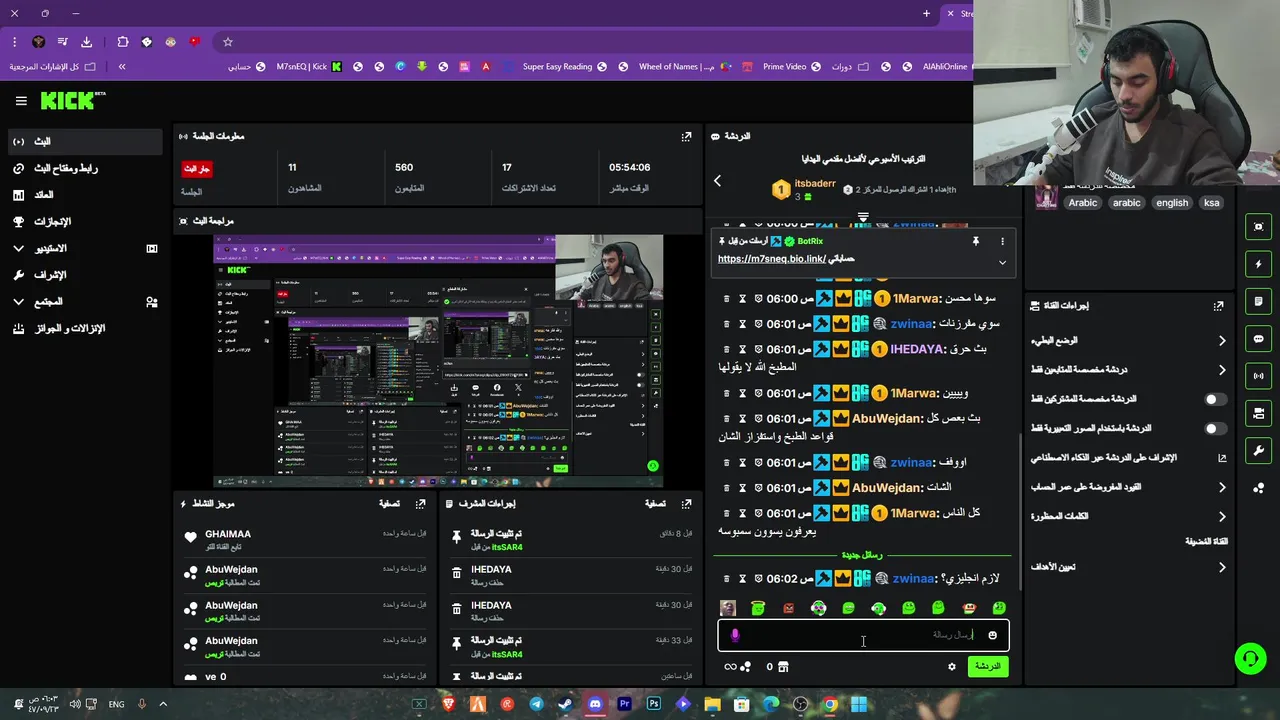Collapse the weekly gifters leaderboard handle
Image resolution: width=1280 pixels, height=720 pixels.
click(x=863, y=217)
